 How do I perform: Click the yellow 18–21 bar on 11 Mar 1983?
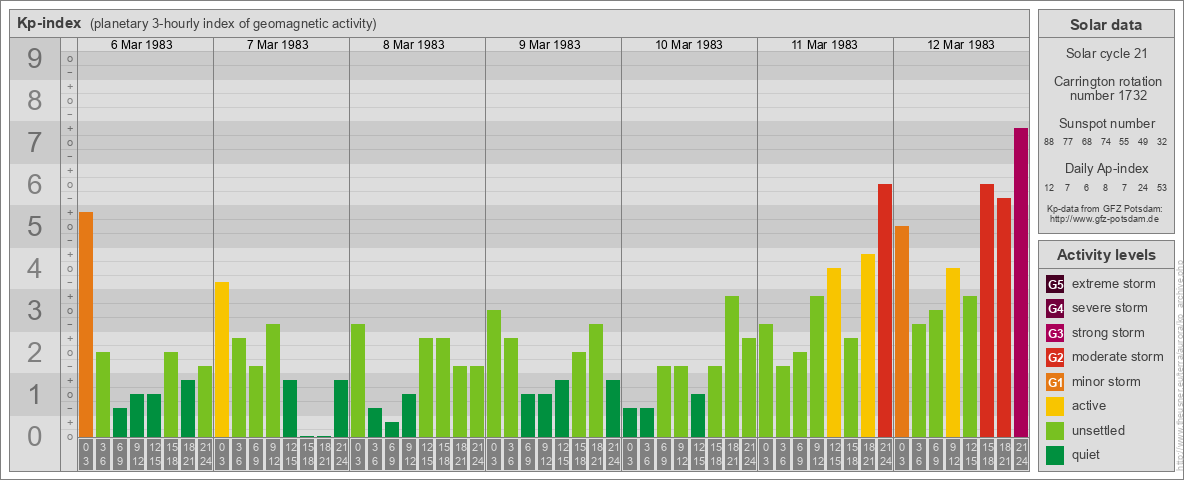point(868,345)
